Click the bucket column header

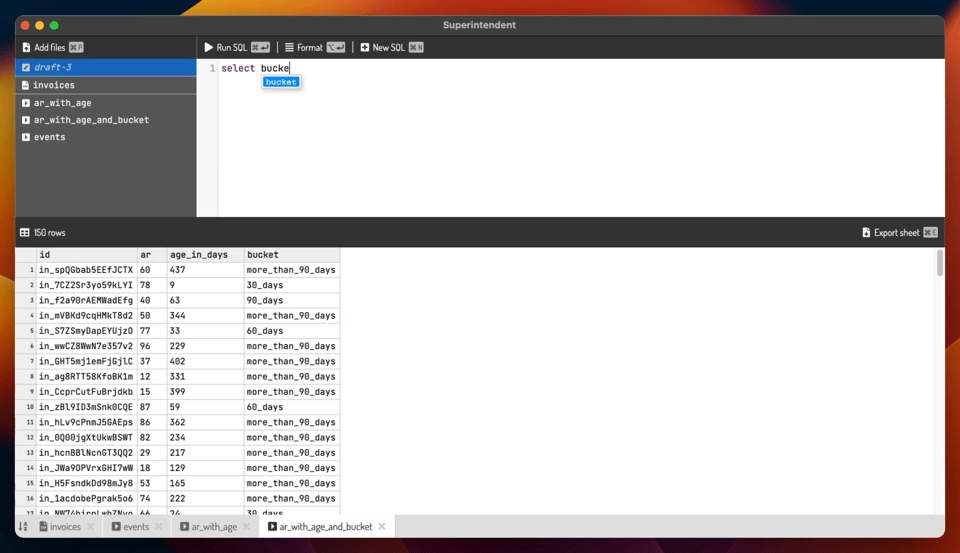point(263,255)
